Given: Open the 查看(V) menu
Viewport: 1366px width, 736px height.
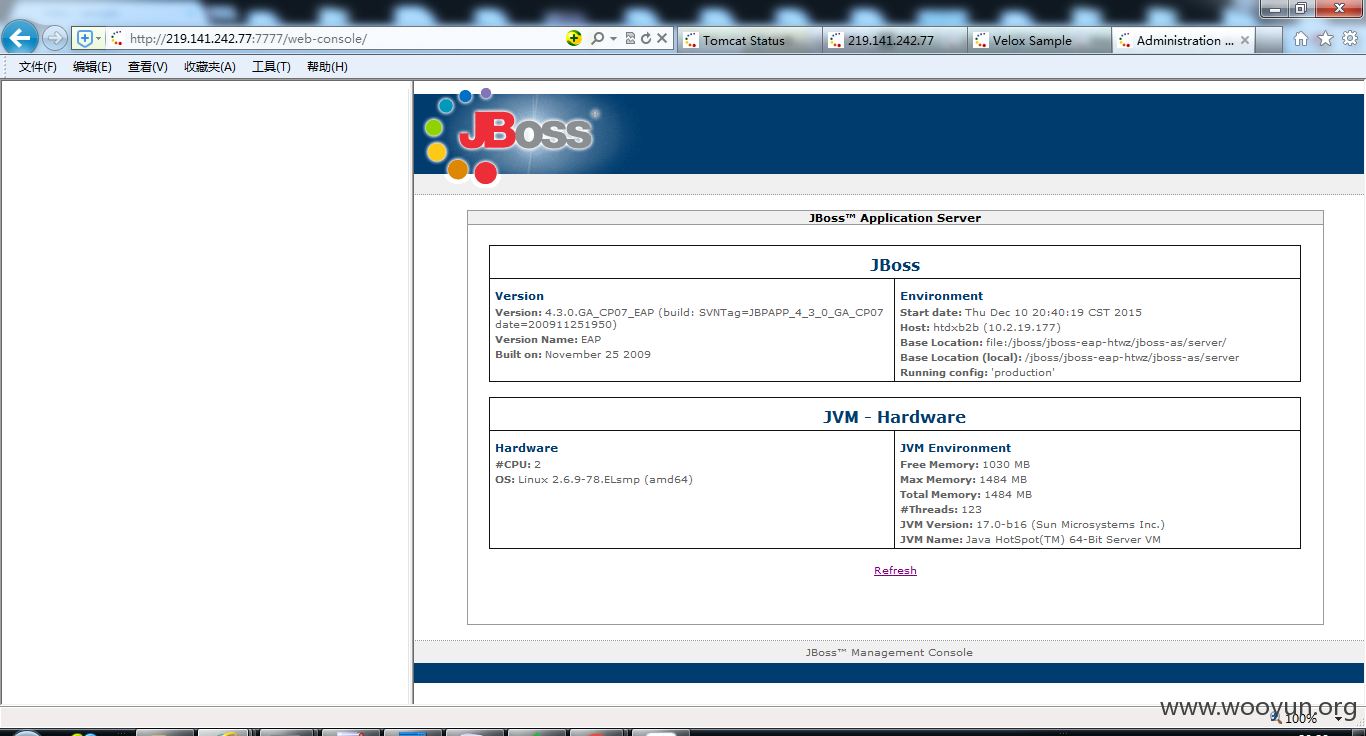Looking at the screenshot, I should pyautogui.click(x=148, y=67).
